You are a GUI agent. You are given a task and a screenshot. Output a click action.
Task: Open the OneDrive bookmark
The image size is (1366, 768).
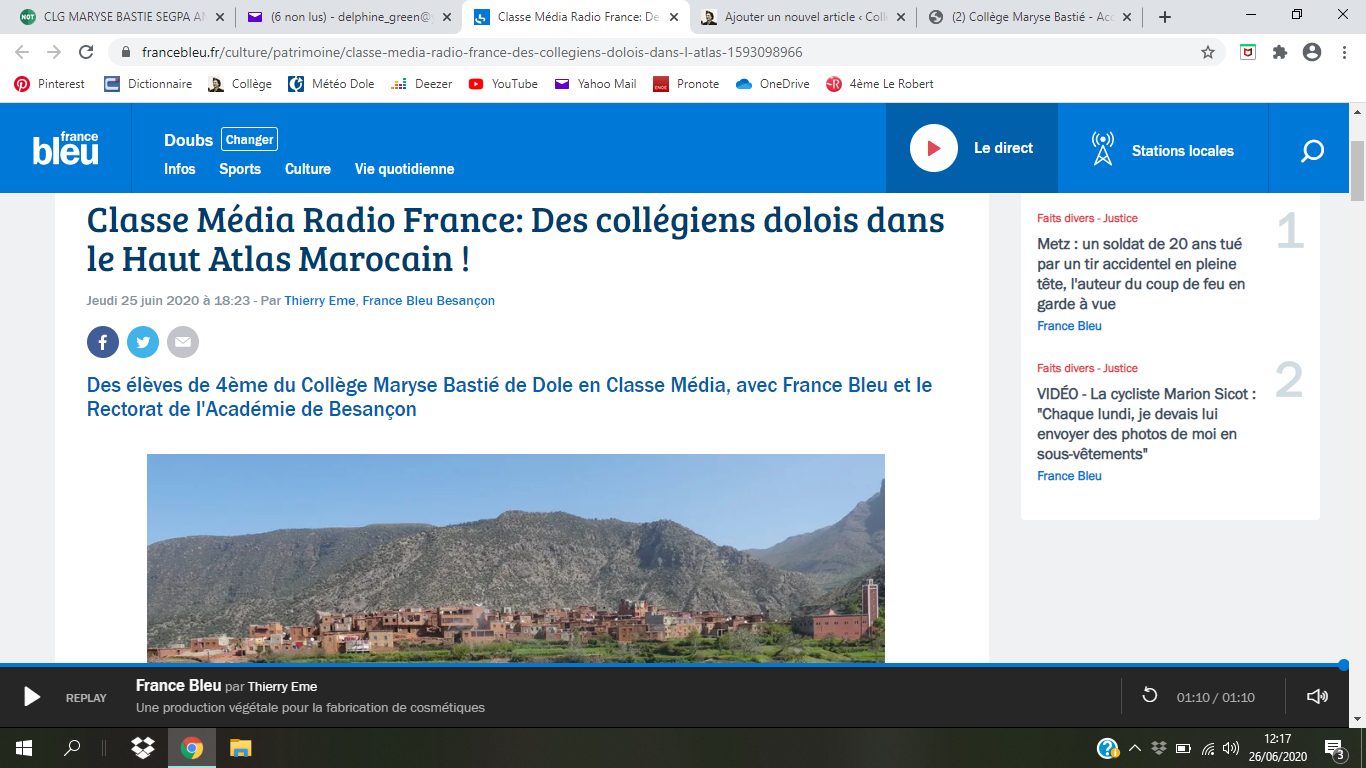772,84
